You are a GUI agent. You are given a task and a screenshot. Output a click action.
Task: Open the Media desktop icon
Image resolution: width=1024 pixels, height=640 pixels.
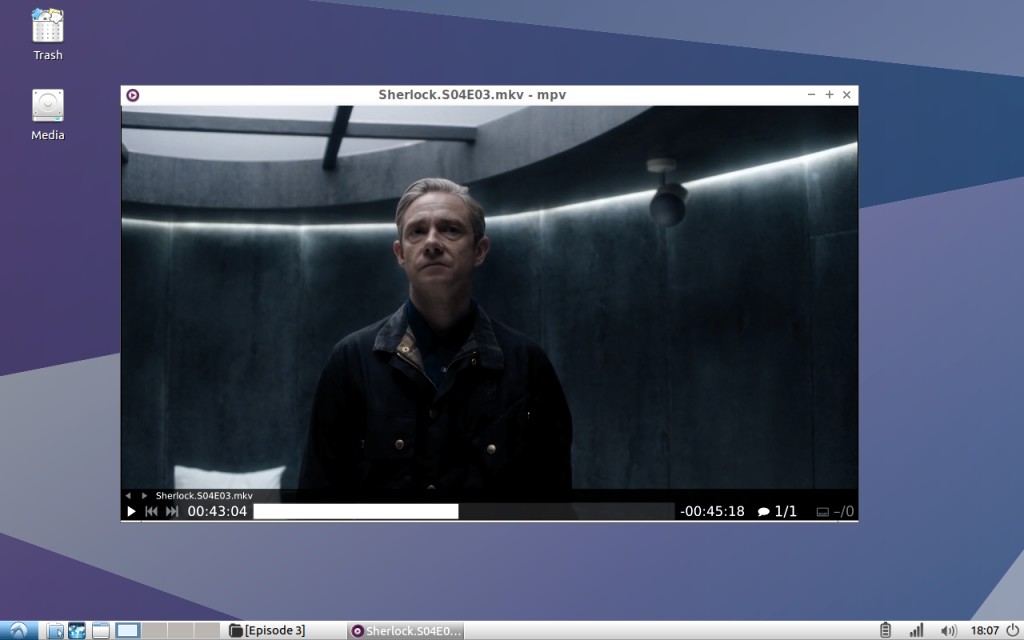pos(48,115)
